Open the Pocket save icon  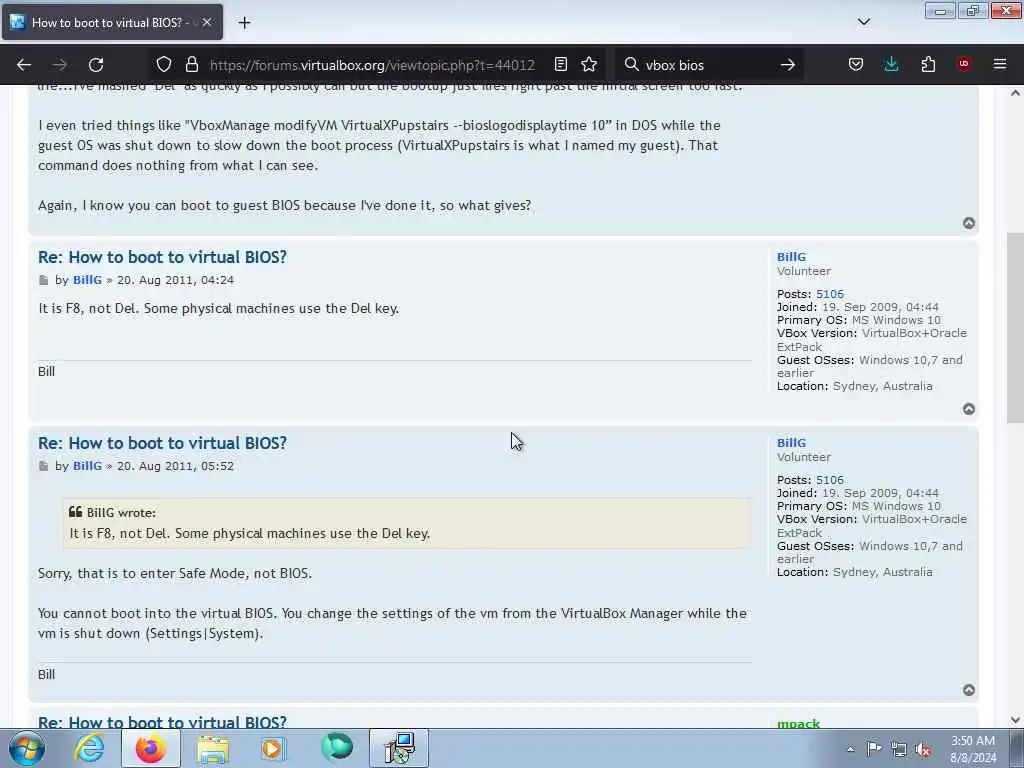click(856, 64)
